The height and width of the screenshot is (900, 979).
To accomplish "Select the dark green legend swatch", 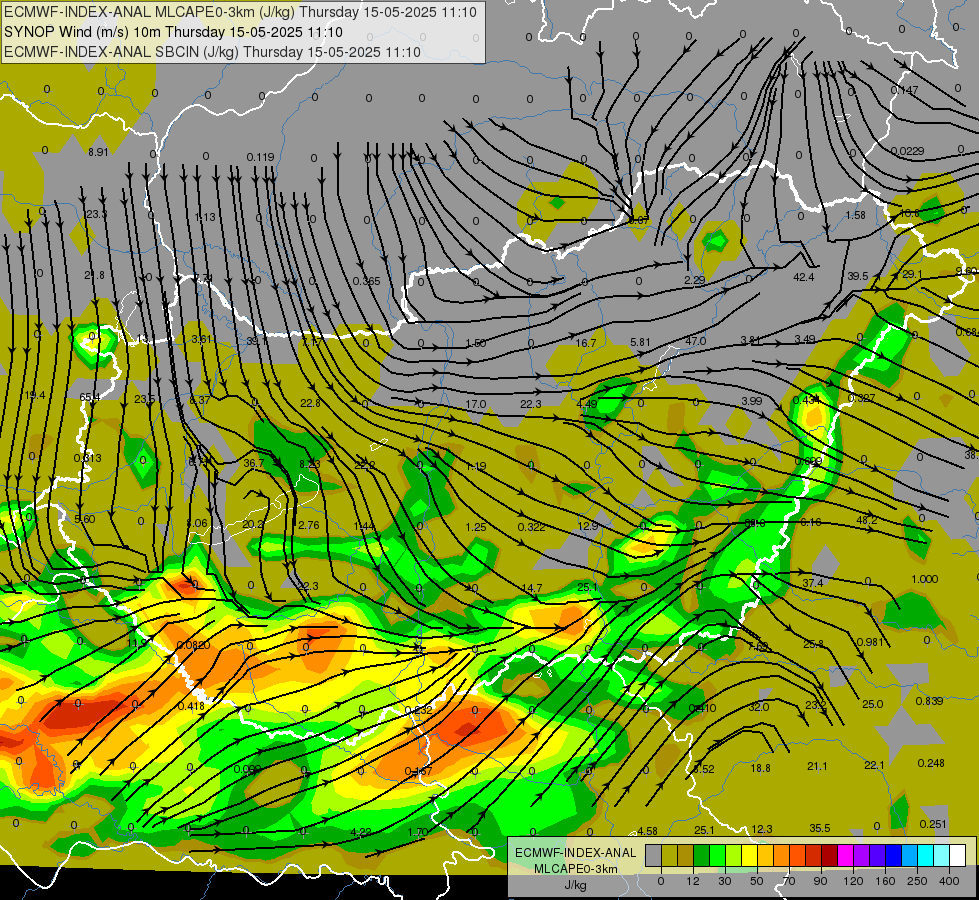I will [702, 855].
